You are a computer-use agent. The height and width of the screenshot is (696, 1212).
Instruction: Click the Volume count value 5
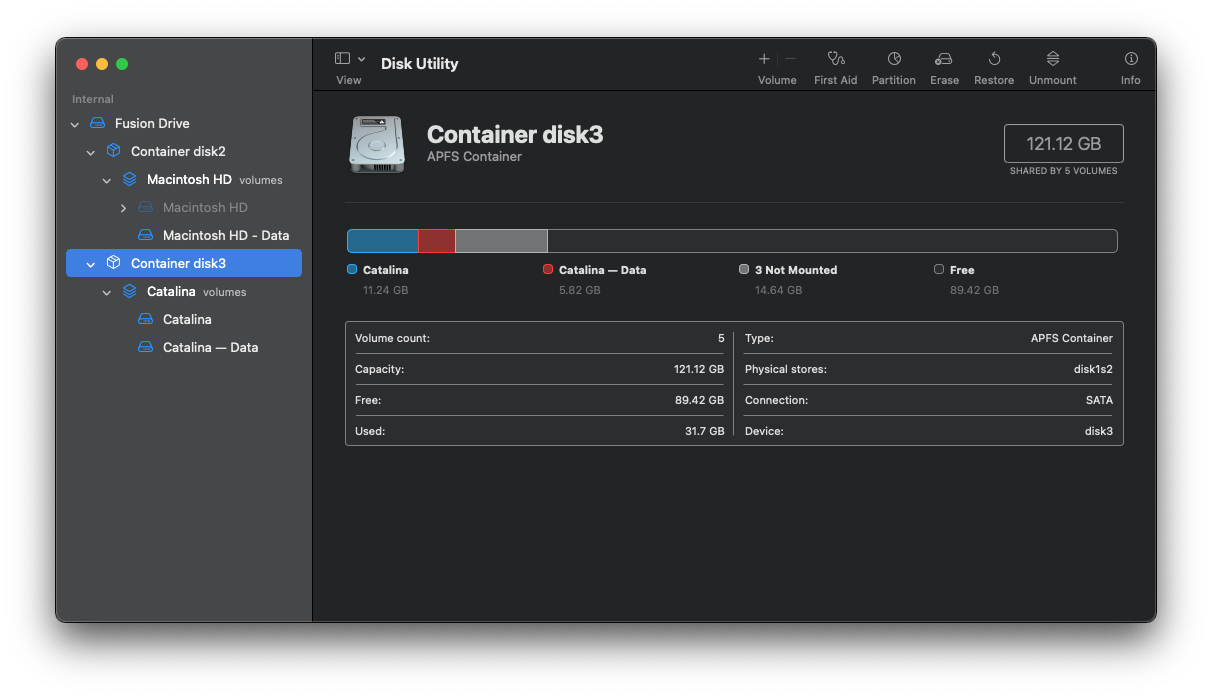[721, 338]
